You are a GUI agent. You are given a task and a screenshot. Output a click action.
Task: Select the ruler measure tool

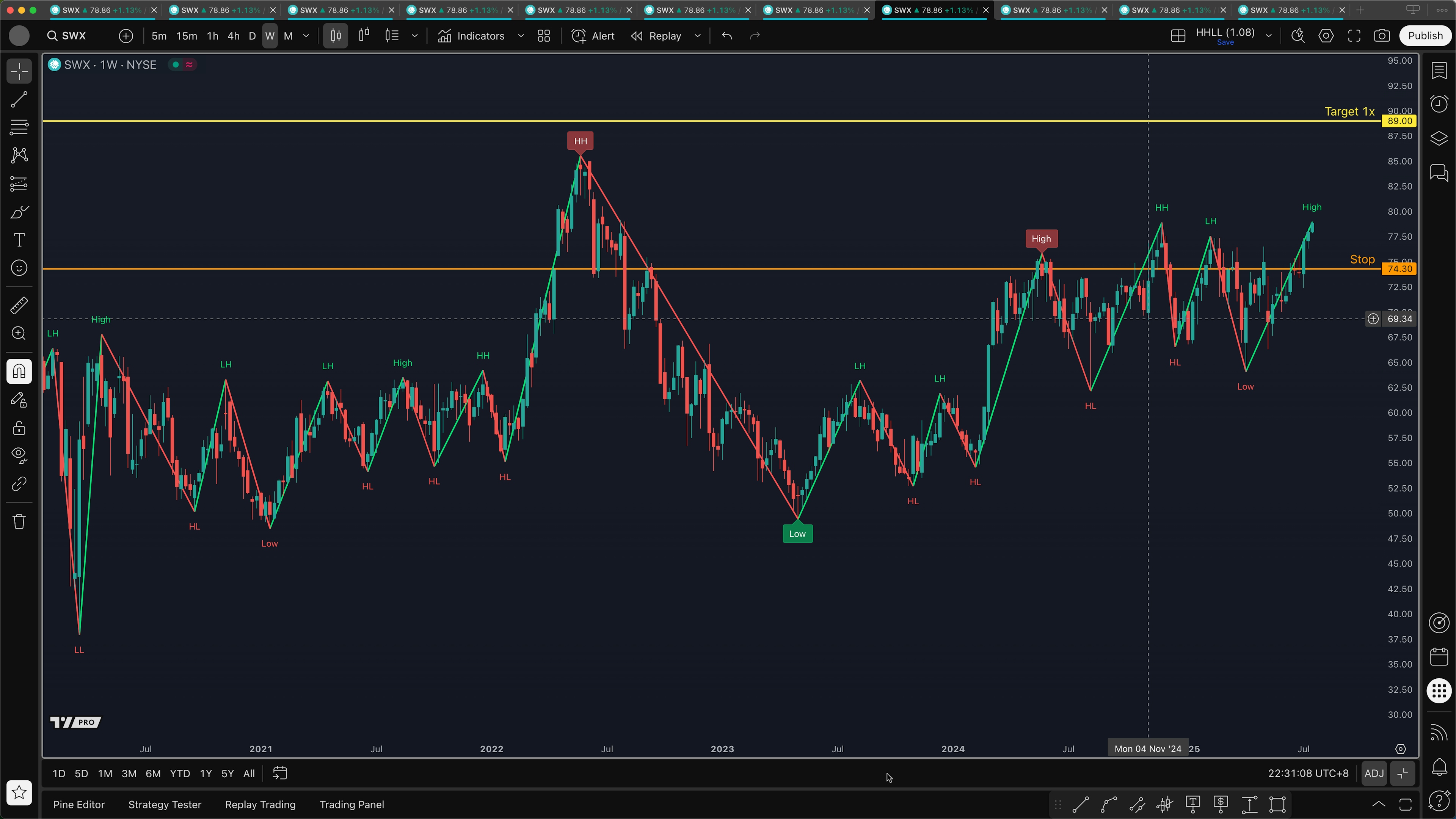coord(19,305)
